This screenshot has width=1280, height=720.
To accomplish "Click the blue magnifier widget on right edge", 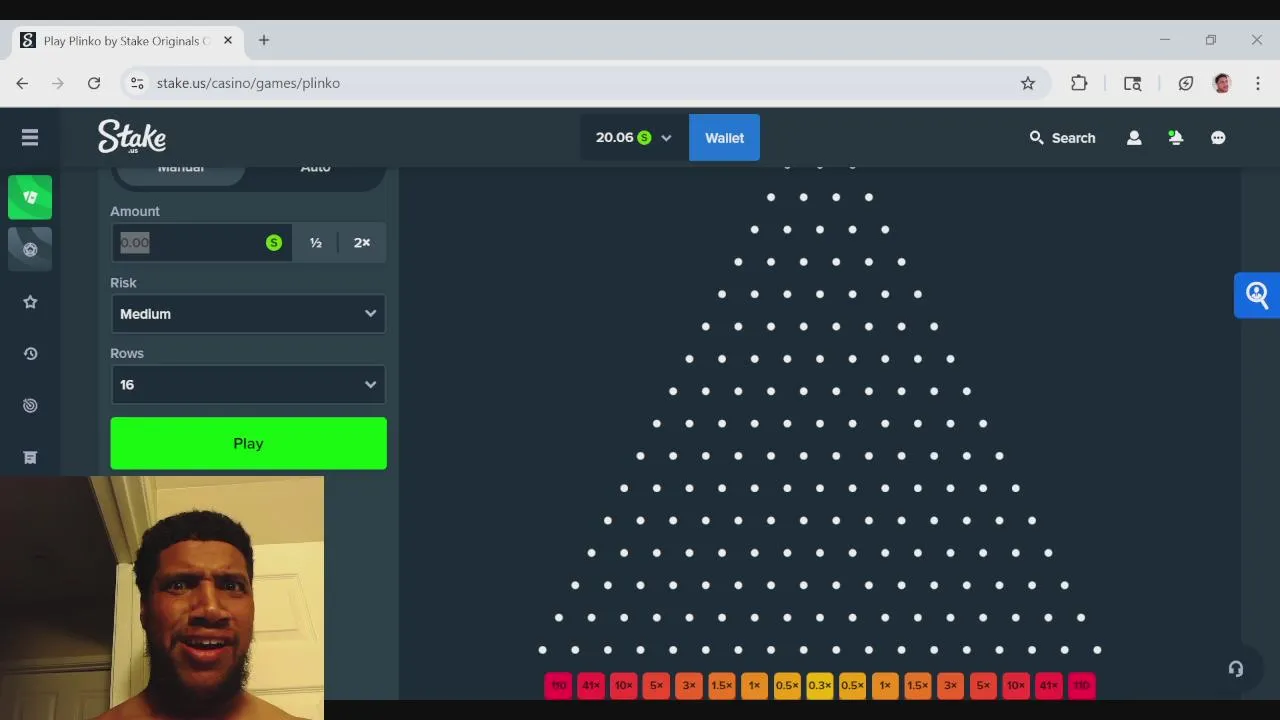I will click(1257, 295).
